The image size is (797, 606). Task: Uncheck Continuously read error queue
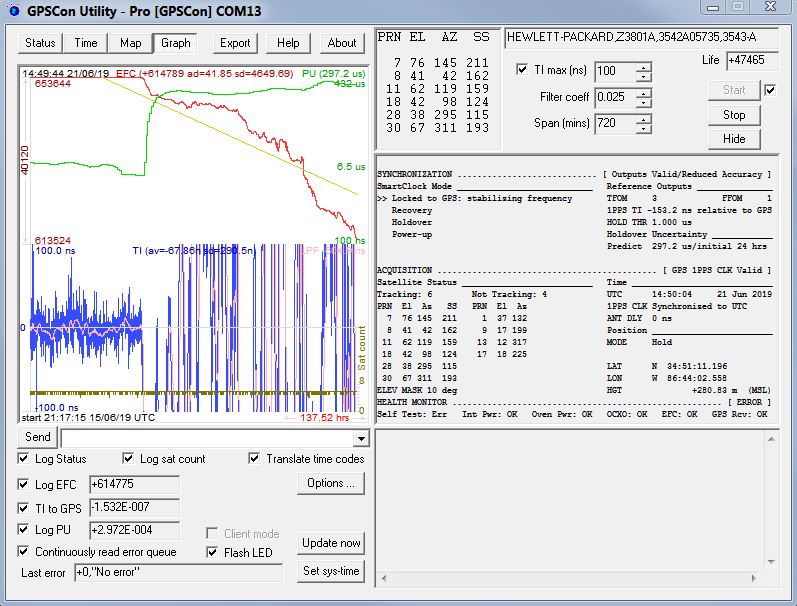(24, 552)
